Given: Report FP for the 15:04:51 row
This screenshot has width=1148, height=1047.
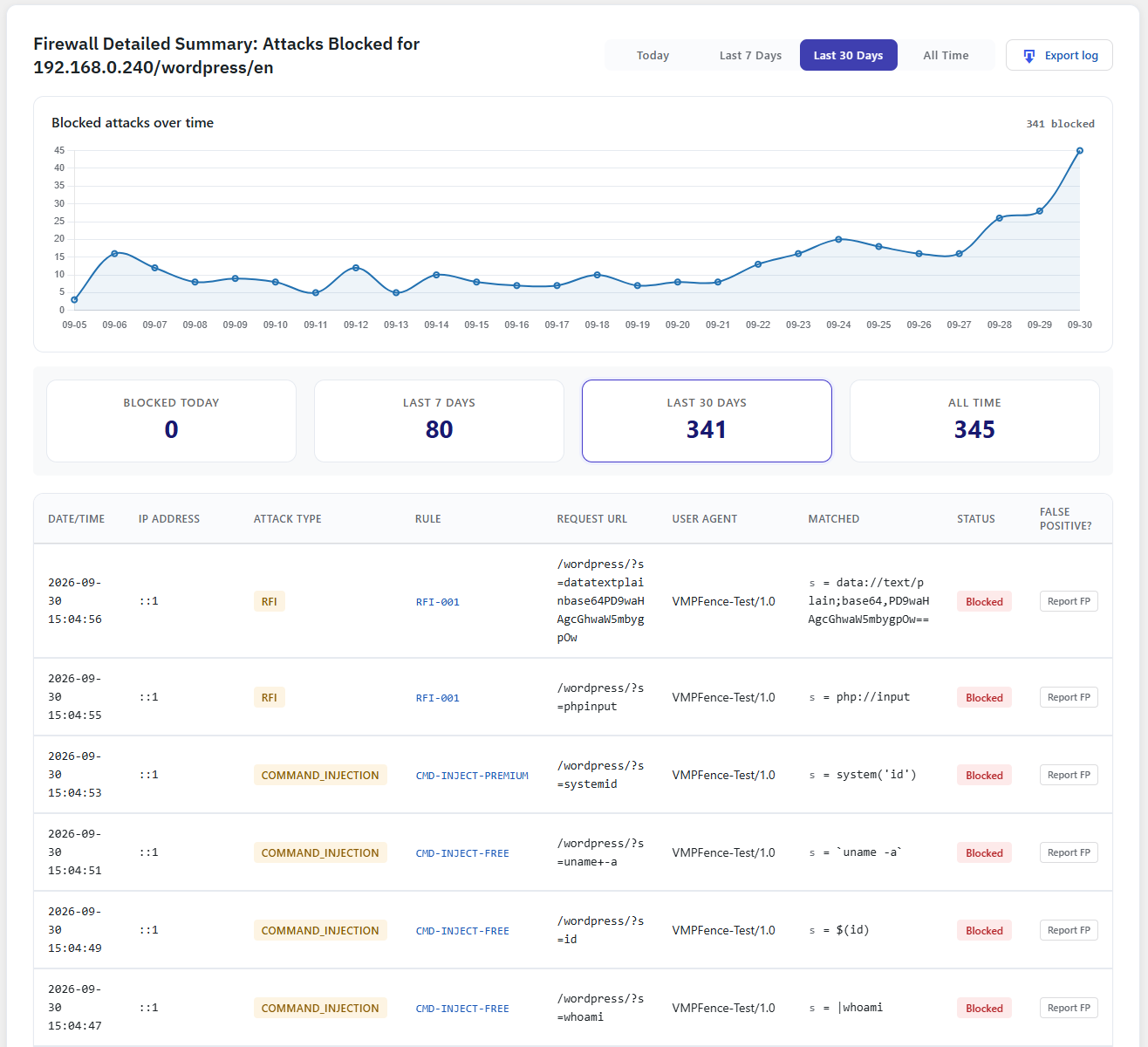Looking at the screenshot, I should (1069, 852).
